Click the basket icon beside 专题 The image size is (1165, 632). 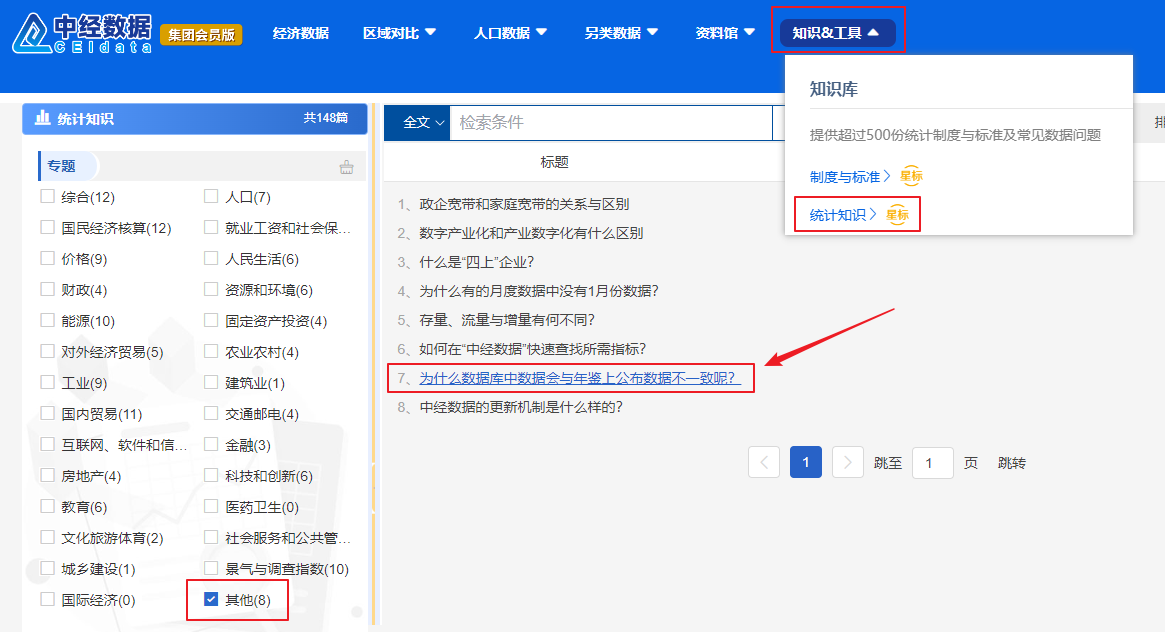click(347, 167)
